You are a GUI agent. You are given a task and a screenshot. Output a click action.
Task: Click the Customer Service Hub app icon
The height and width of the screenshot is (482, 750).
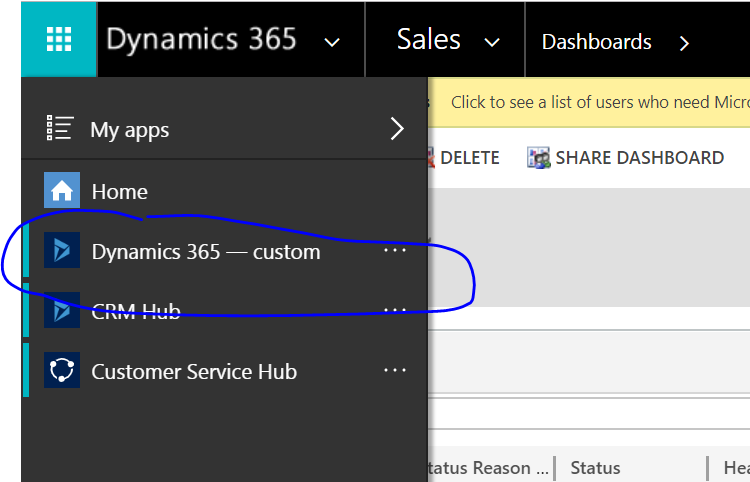(x=62, y=370)
